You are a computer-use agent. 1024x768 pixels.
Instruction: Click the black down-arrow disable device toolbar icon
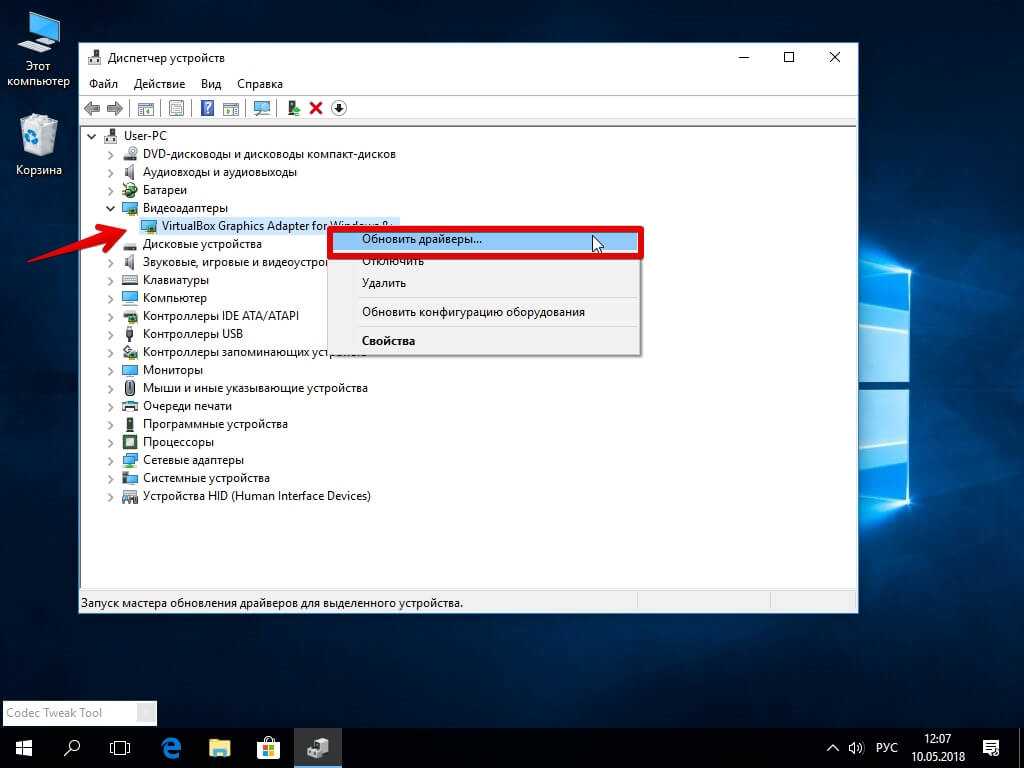339,108
